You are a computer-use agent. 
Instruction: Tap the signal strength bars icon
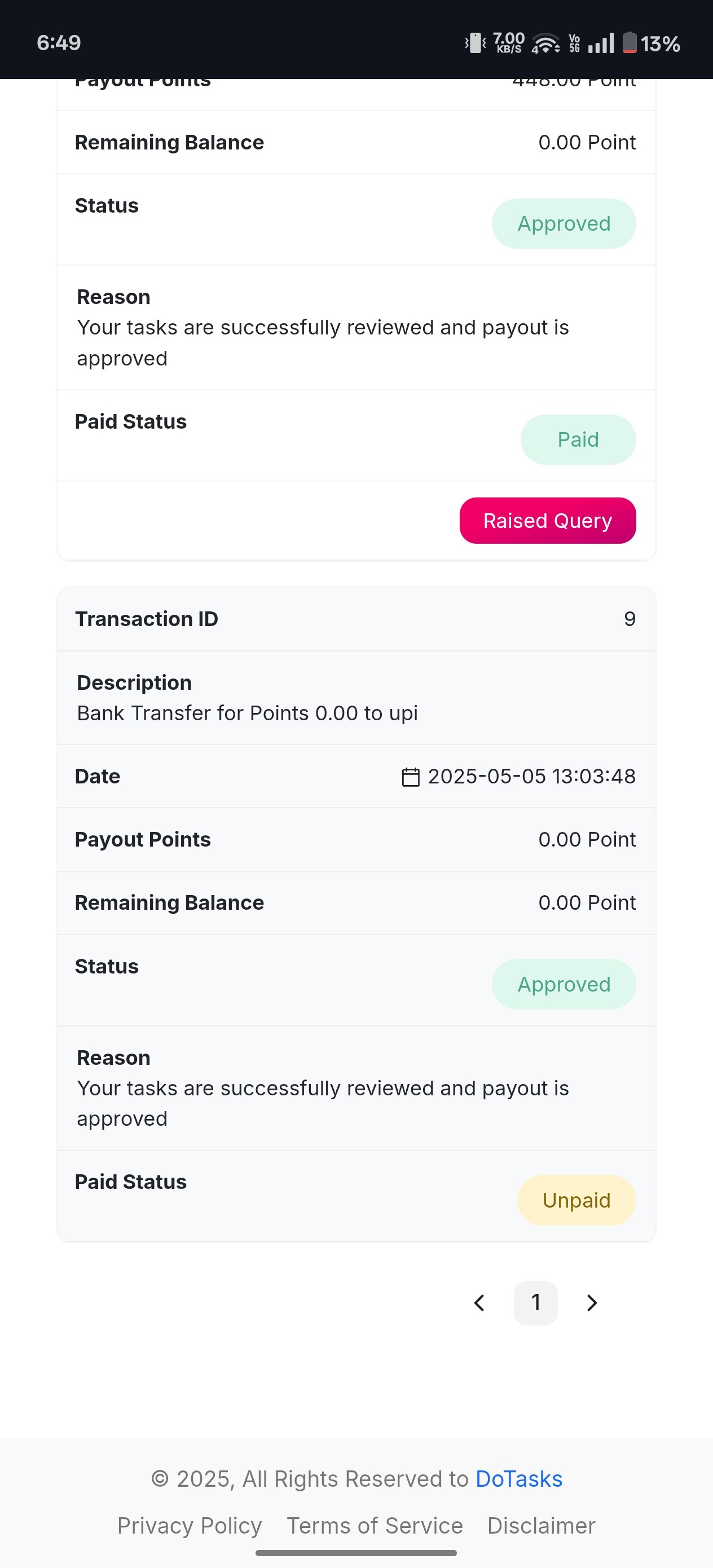[601, 43]
